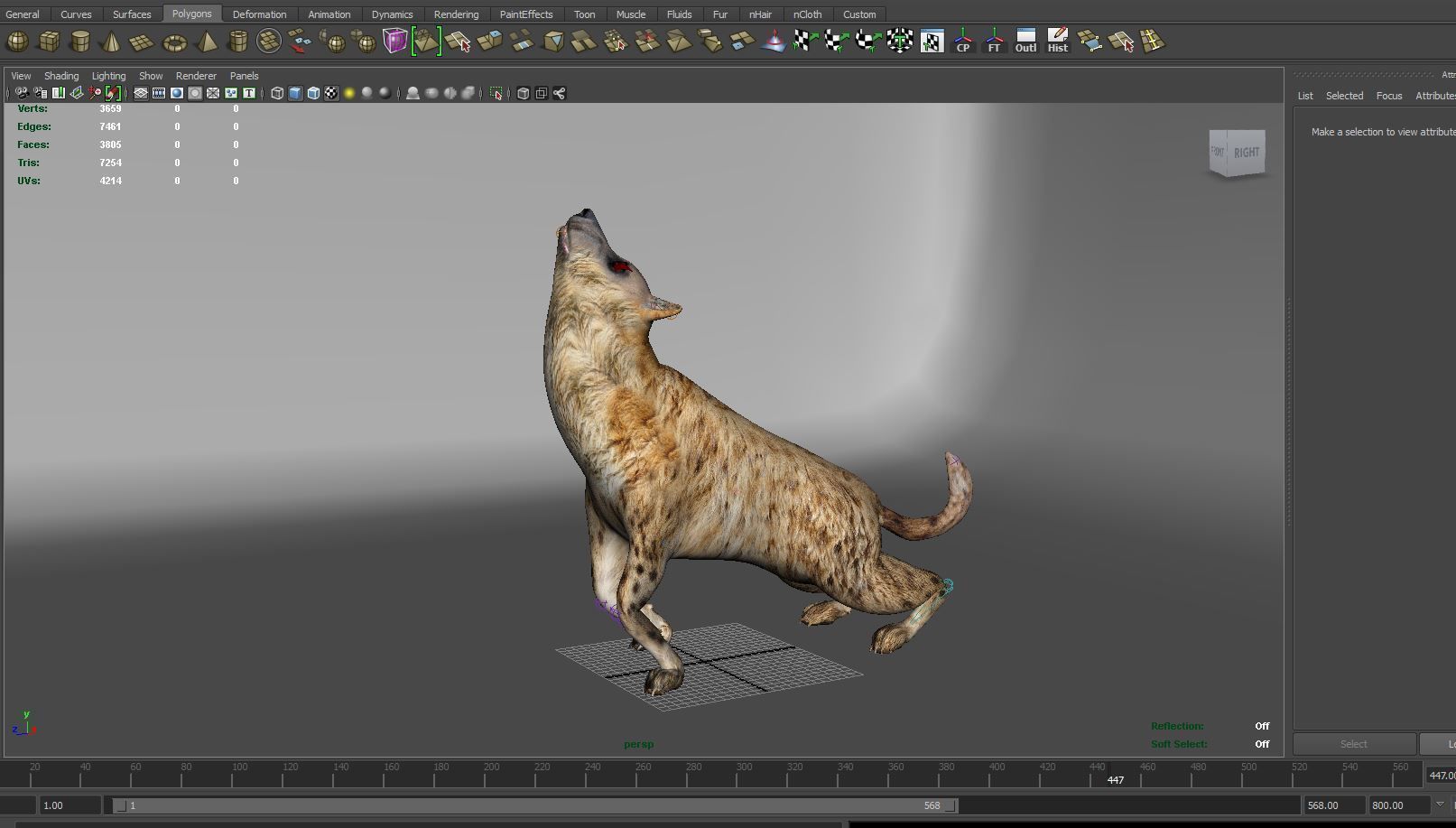Switch to the nCloth shelf tab
The image size is (1456, 828).
807,14
